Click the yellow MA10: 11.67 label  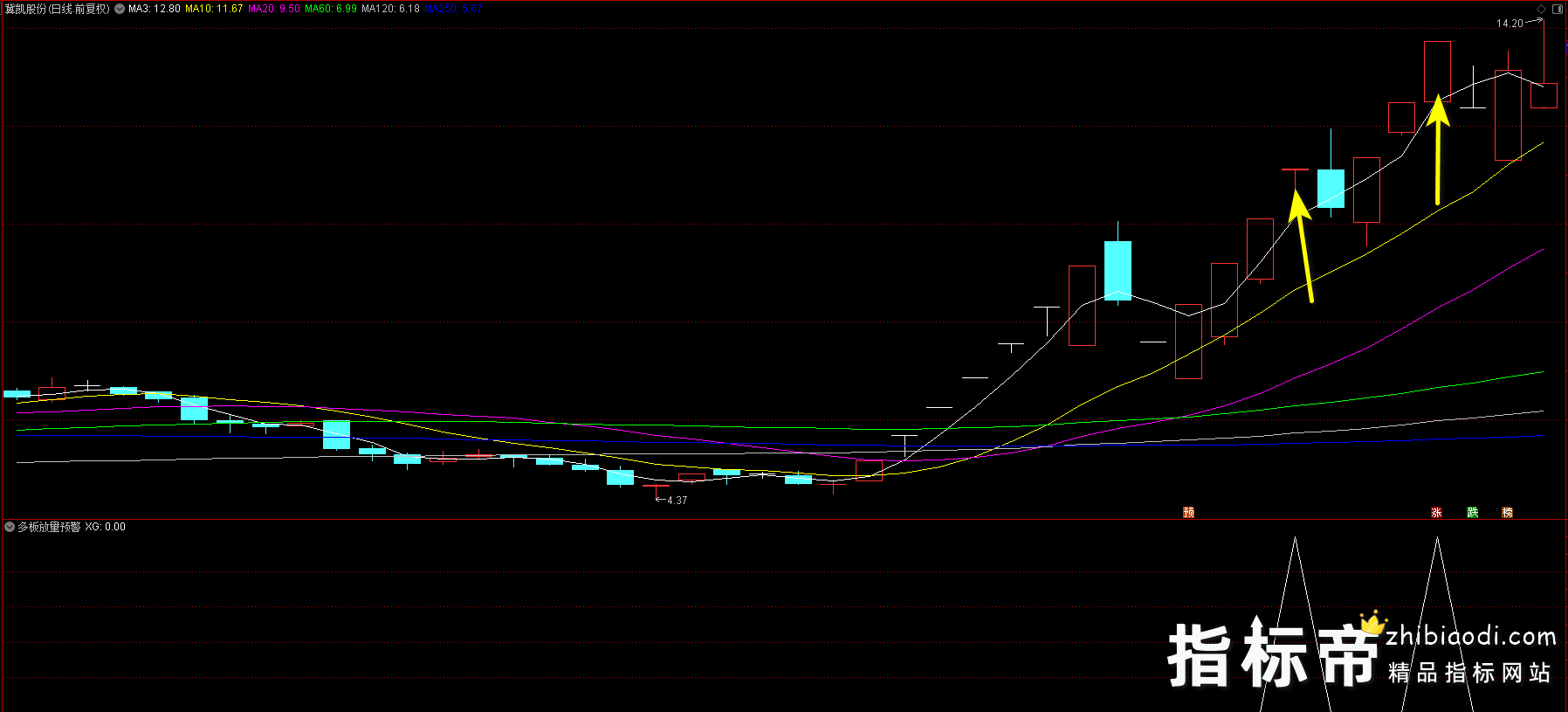[x=214, y=9]
